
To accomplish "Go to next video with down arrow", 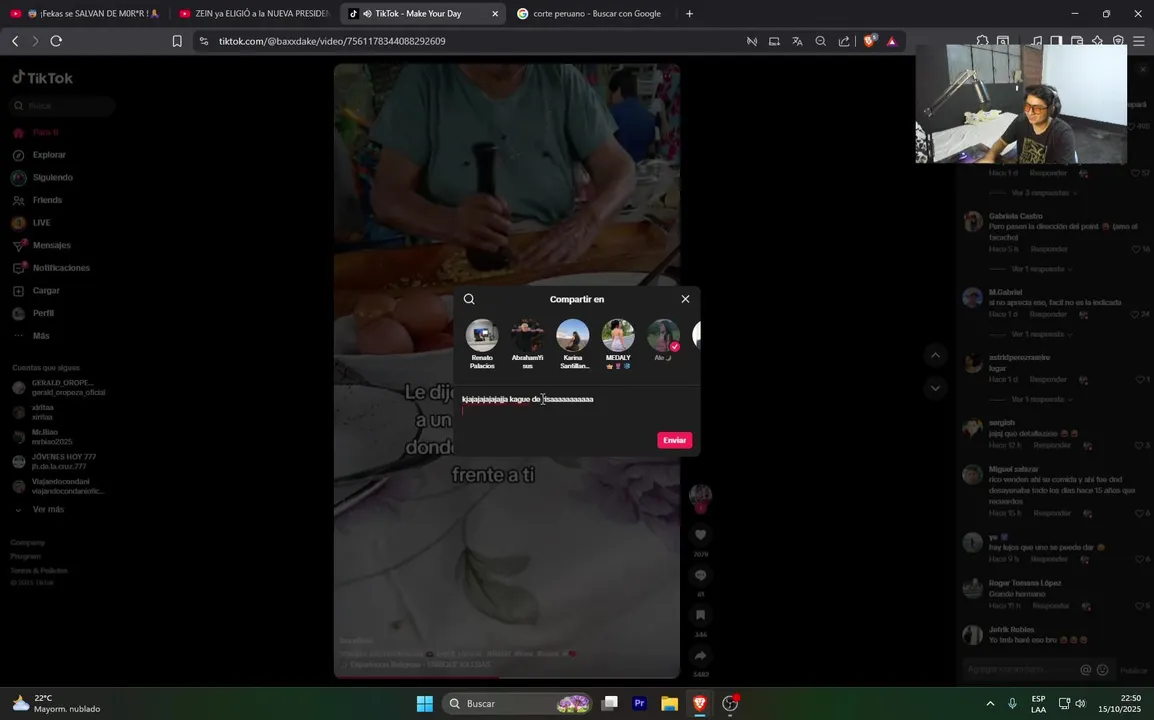I will click(x=935, y=388).
